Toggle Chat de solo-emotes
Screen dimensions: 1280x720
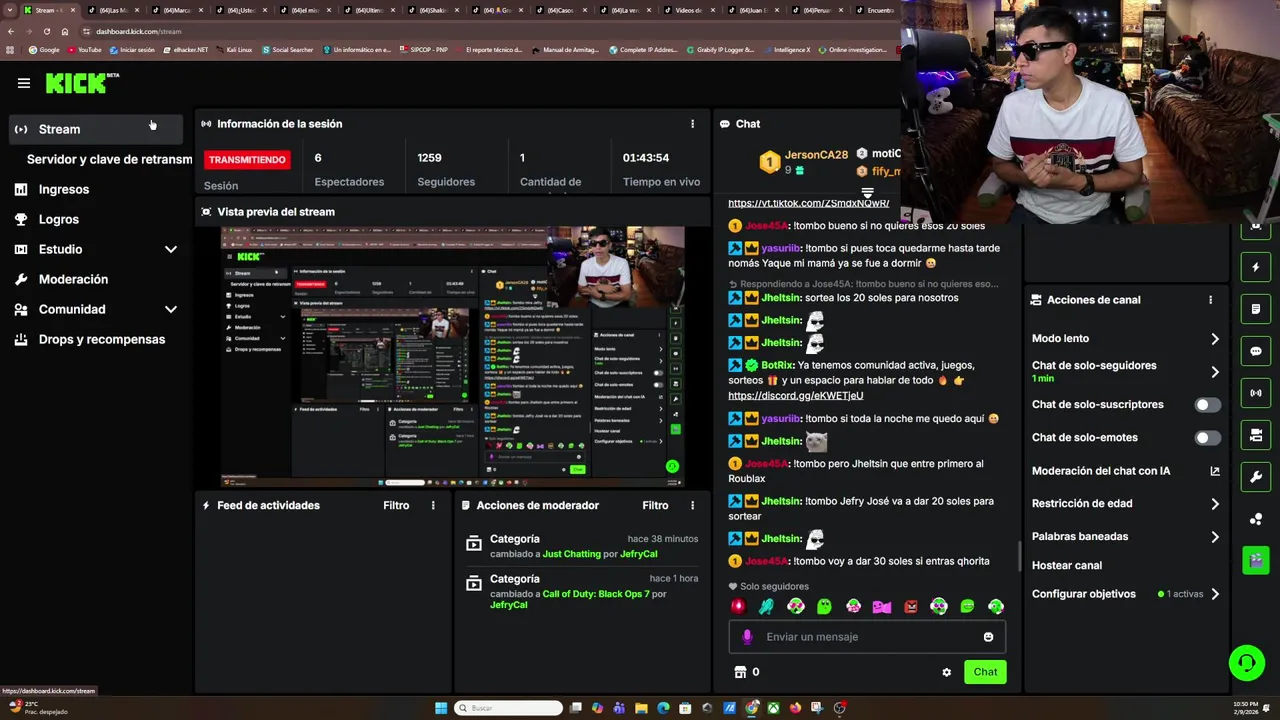(x=1208, y=438)
